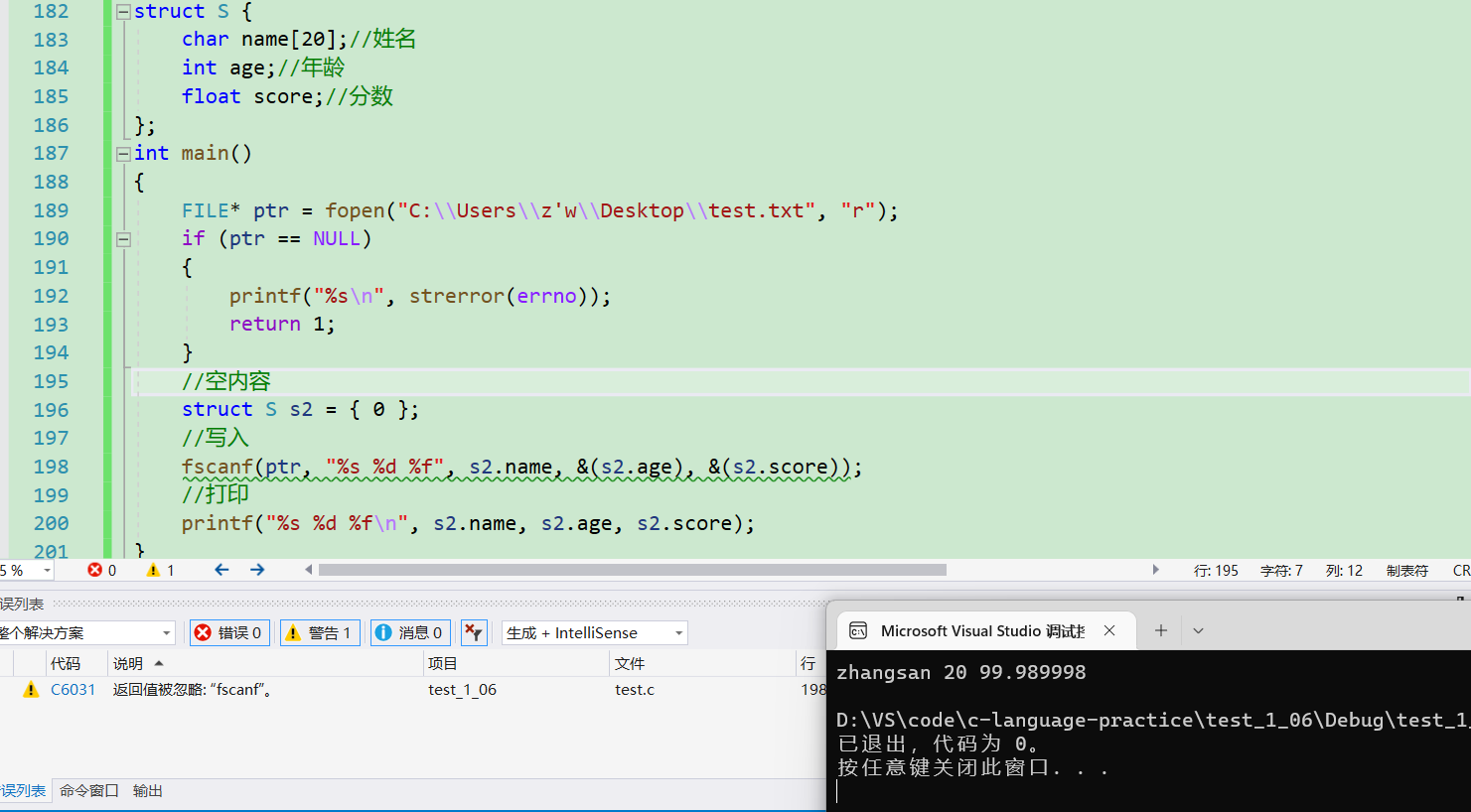Click line number 198 in the gutter
1471x812 pixels.
coord(51,468)
